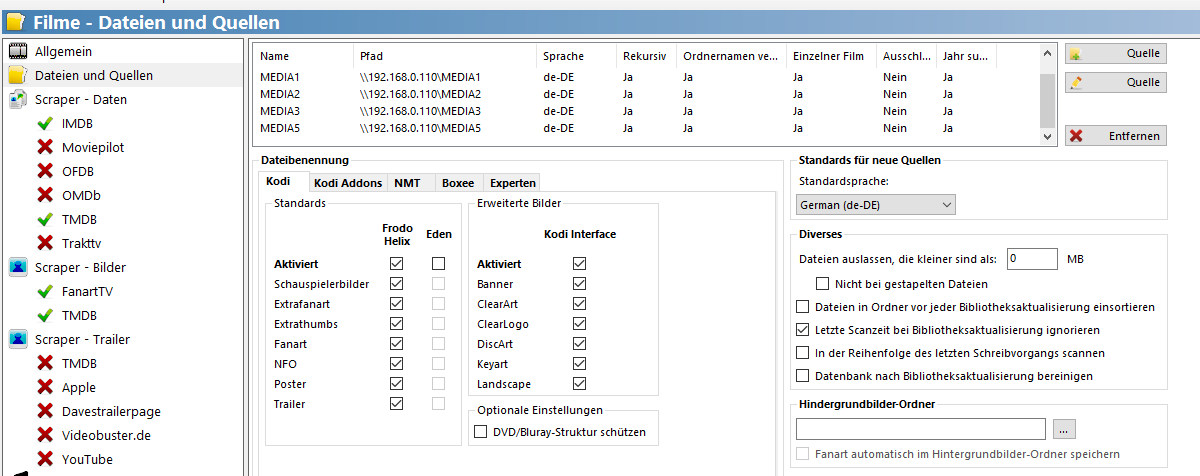The image size is (1200, 476).
Task: Click the Sprache column header
Action: pos(576,56)
